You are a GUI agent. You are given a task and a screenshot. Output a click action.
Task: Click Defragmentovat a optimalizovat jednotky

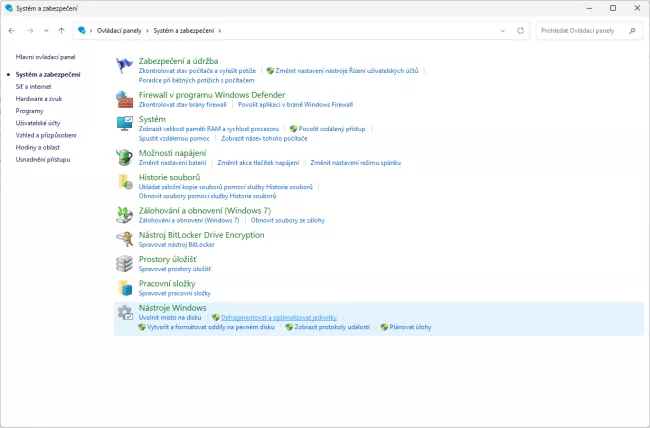(279, 318)
